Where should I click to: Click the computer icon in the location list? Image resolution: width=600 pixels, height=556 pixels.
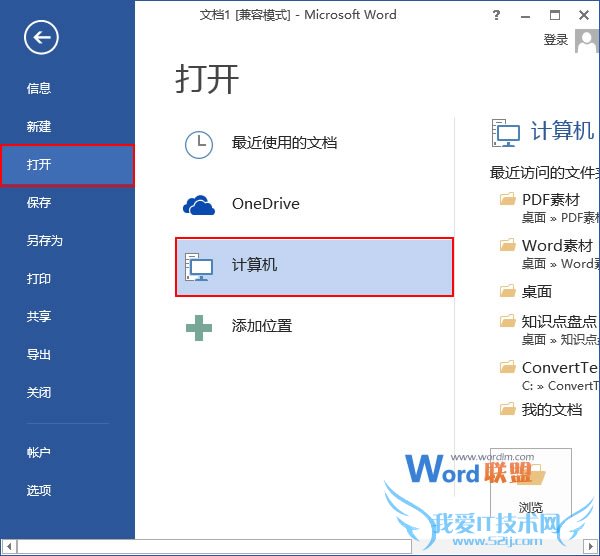coord(199,266)
